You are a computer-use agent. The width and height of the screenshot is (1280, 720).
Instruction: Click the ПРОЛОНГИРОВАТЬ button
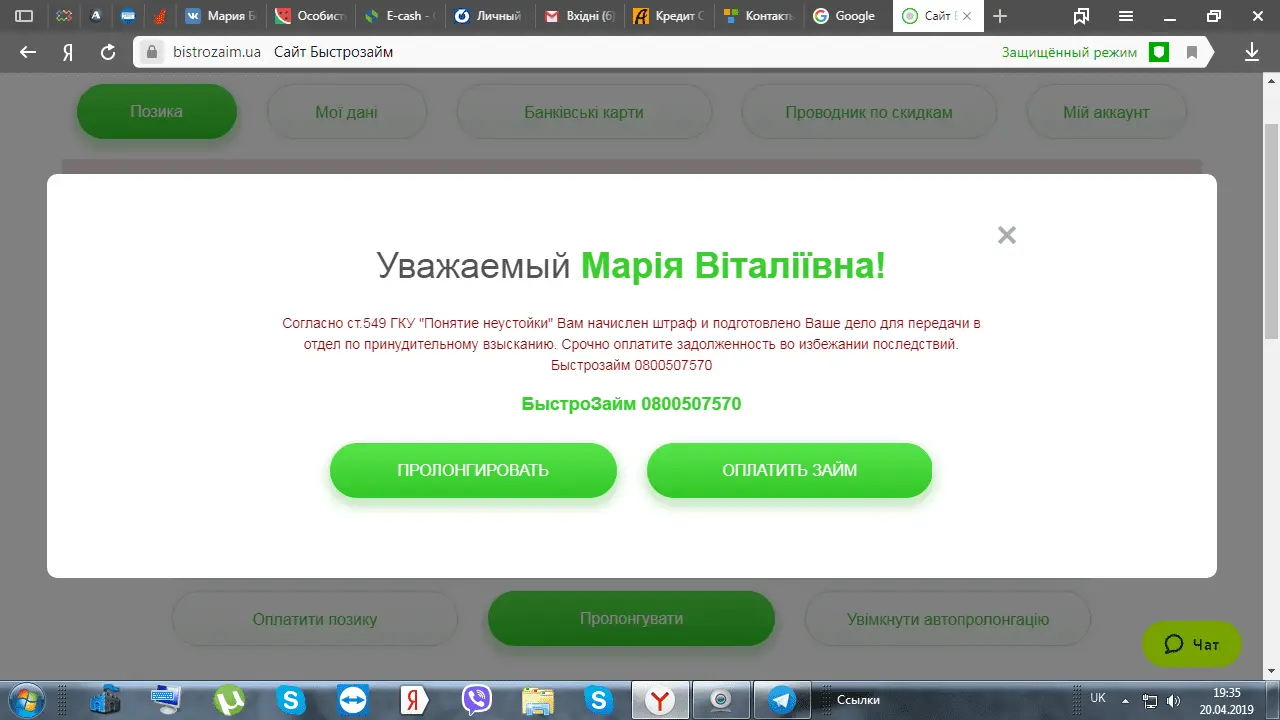pyautogui.click(x=473, y=470)
